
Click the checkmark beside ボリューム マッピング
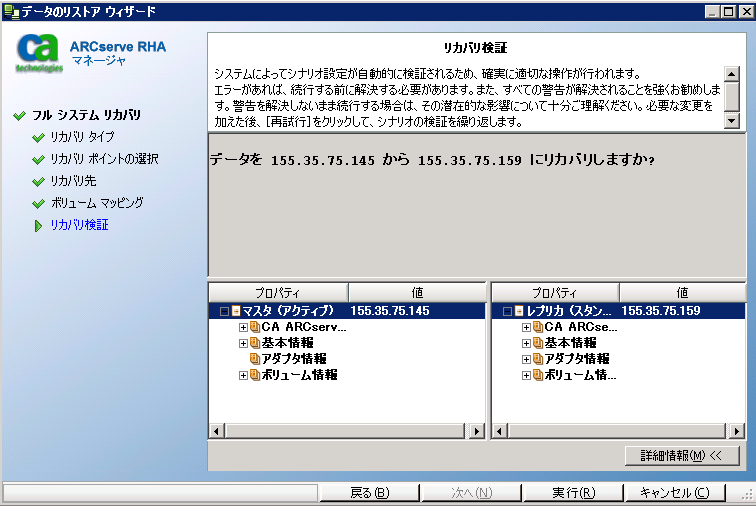coord(38,204)
